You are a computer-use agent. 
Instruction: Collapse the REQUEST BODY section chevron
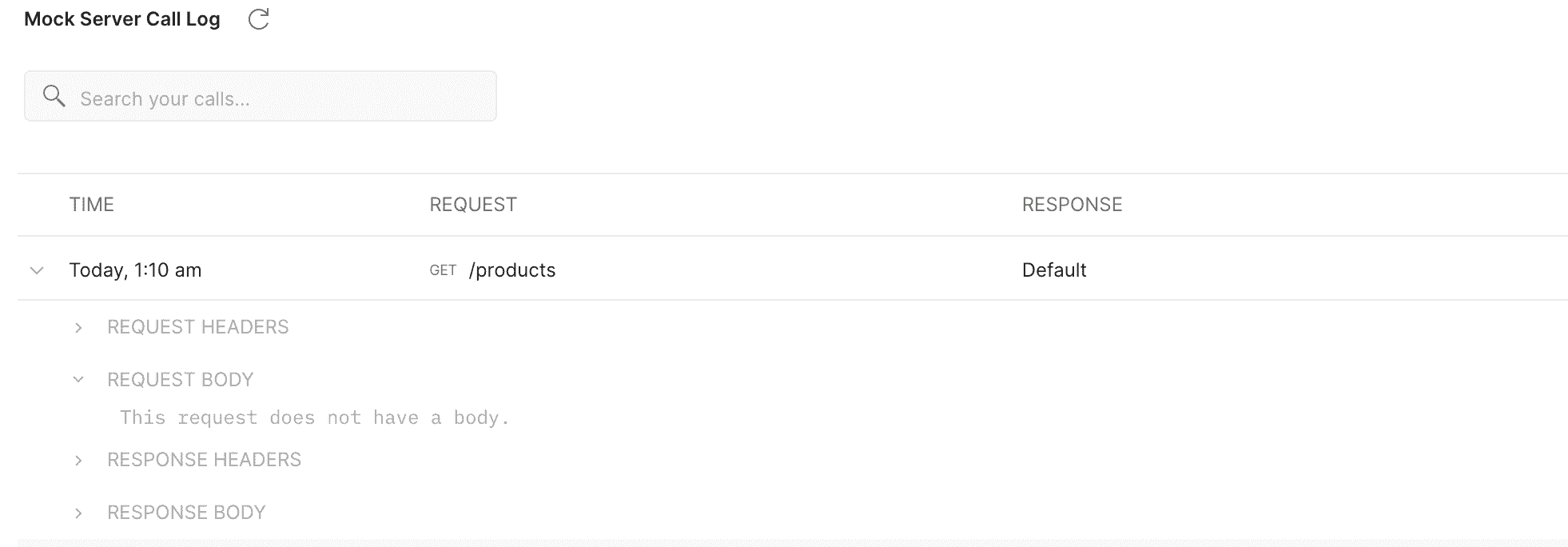(78, 380)
